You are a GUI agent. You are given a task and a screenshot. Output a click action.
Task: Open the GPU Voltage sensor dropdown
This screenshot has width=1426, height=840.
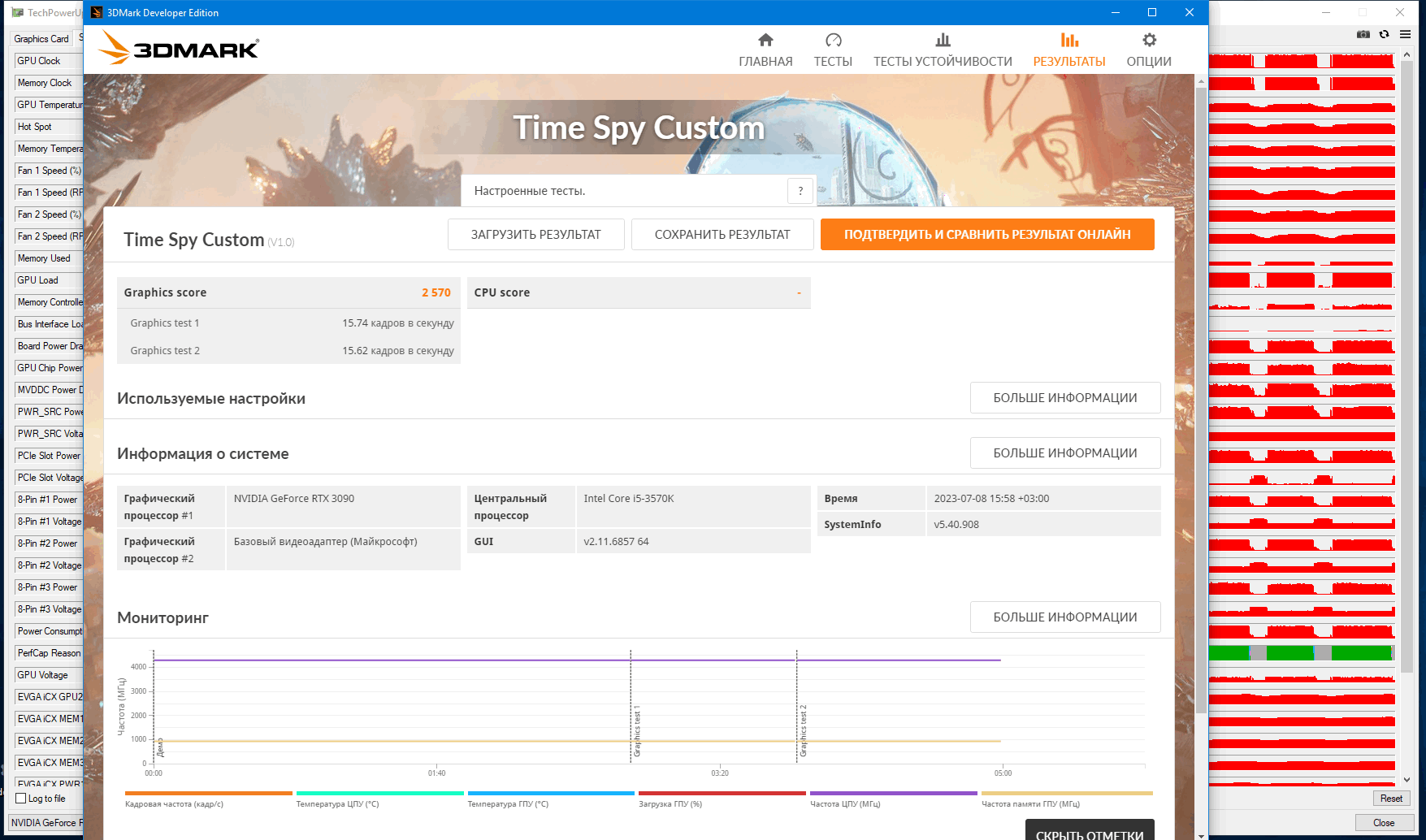[49, 675]
